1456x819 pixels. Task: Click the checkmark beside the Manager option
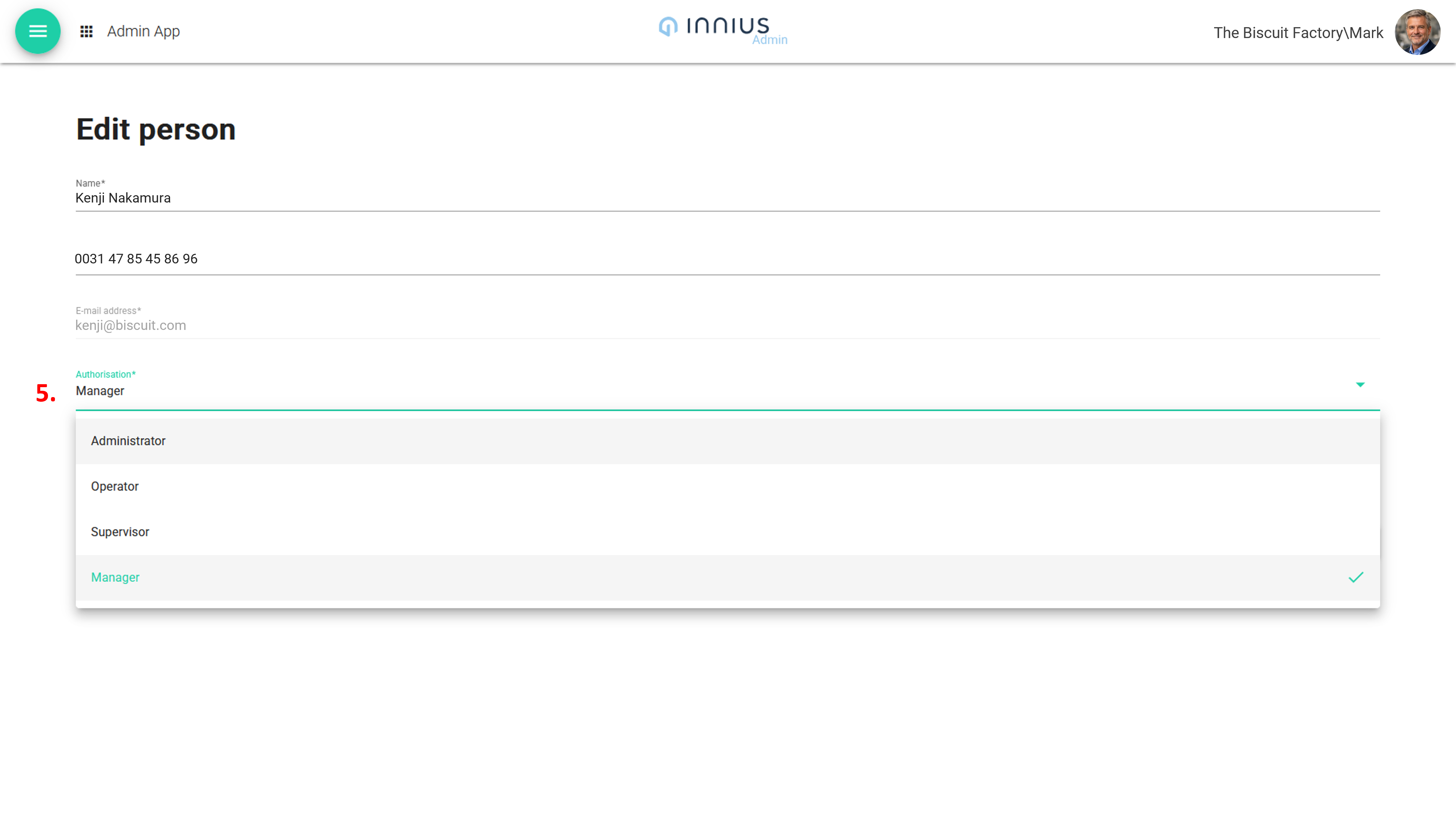coord(1355,577)
